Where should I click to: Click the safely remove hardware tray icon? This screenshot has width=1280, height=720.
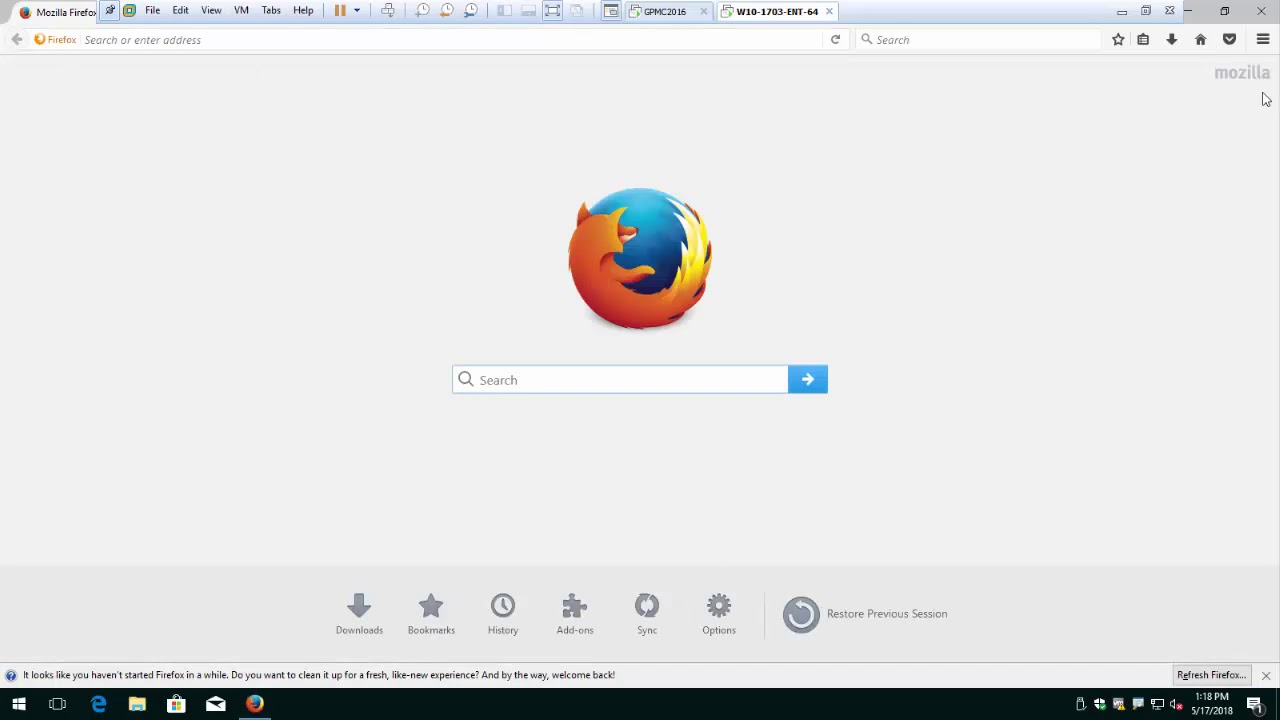(x=1080, y=704)
